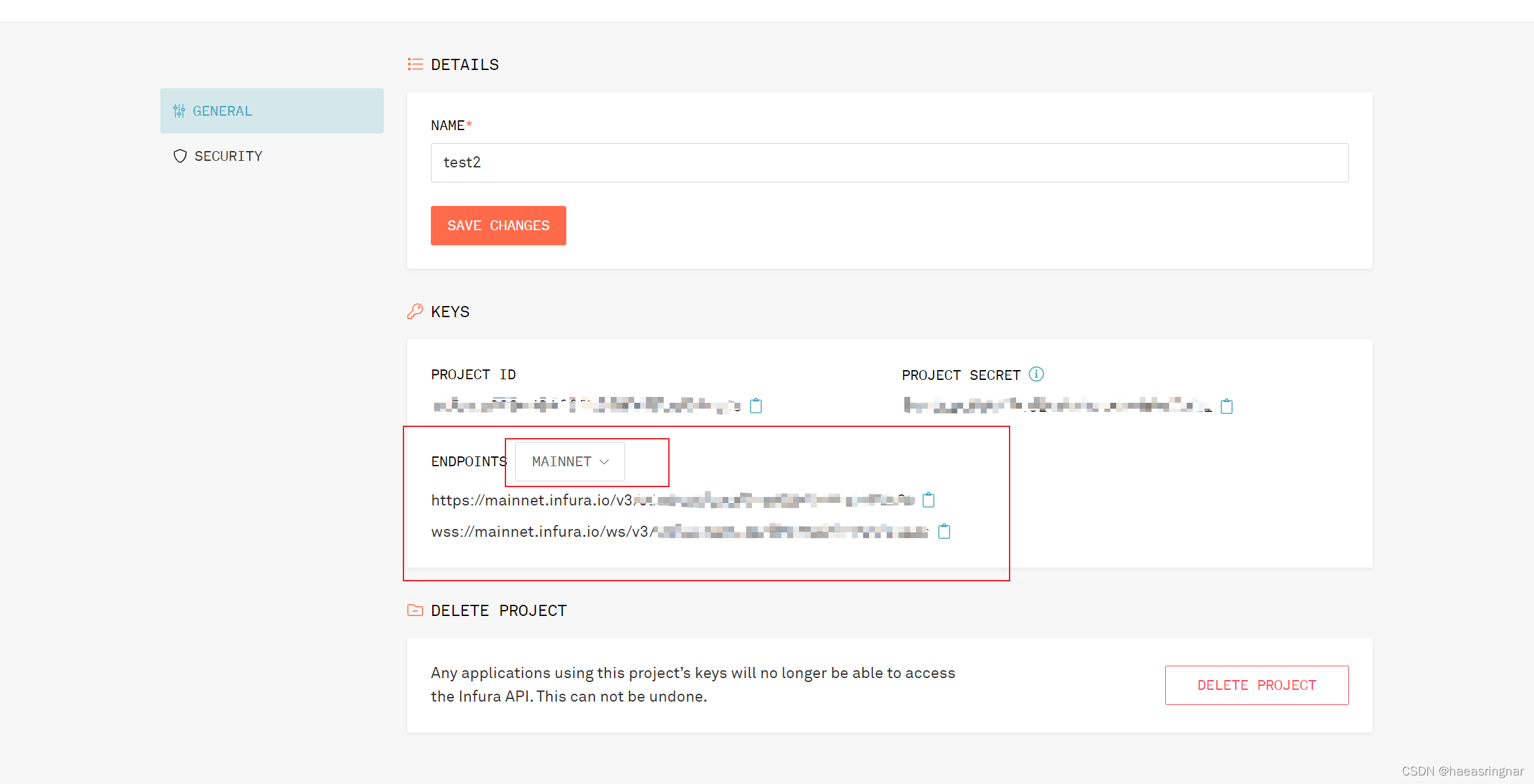Open the General settings tab
This screenshot has height=784, width=1534.
click(x=271, y=111)
